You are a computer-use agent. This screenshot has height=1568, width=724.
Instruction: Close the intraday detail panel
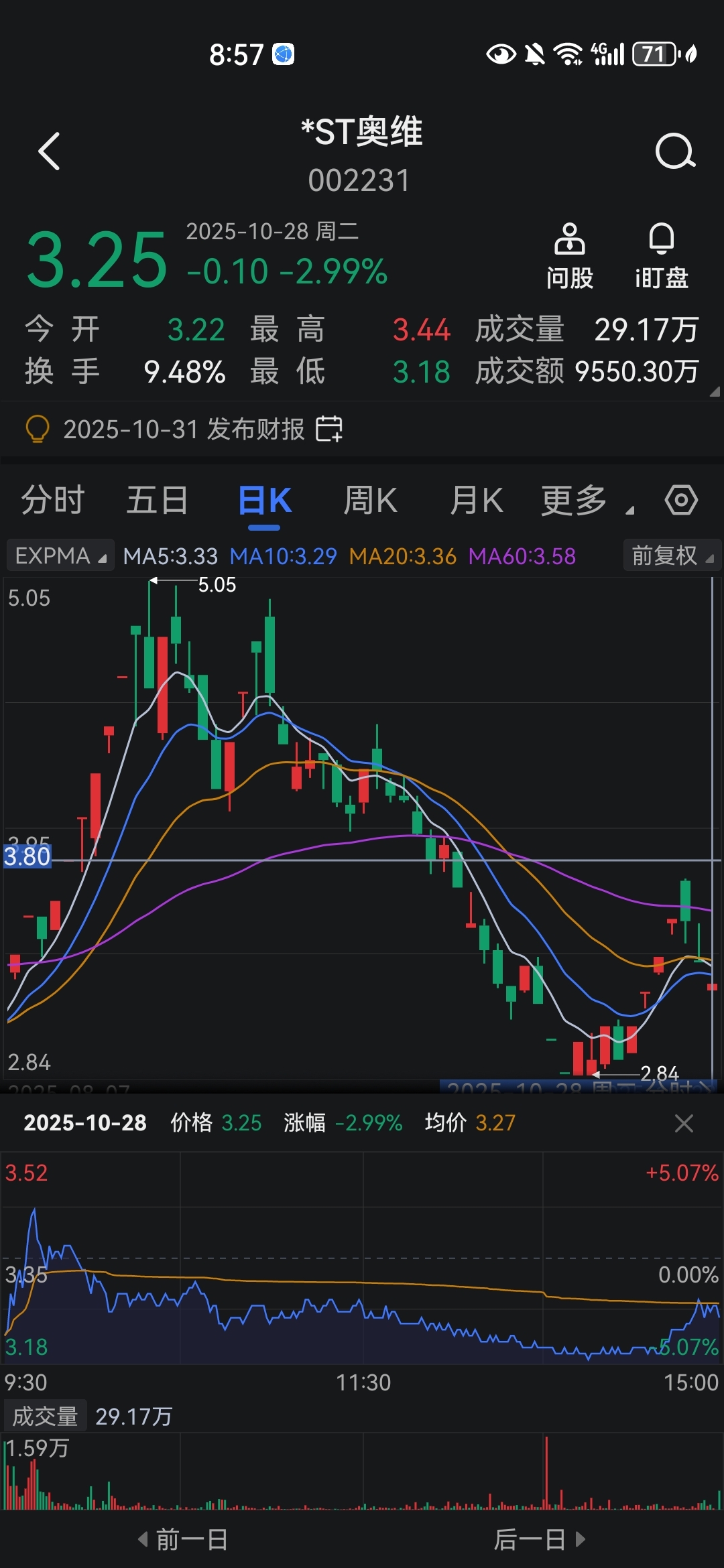click(684, 1123)
